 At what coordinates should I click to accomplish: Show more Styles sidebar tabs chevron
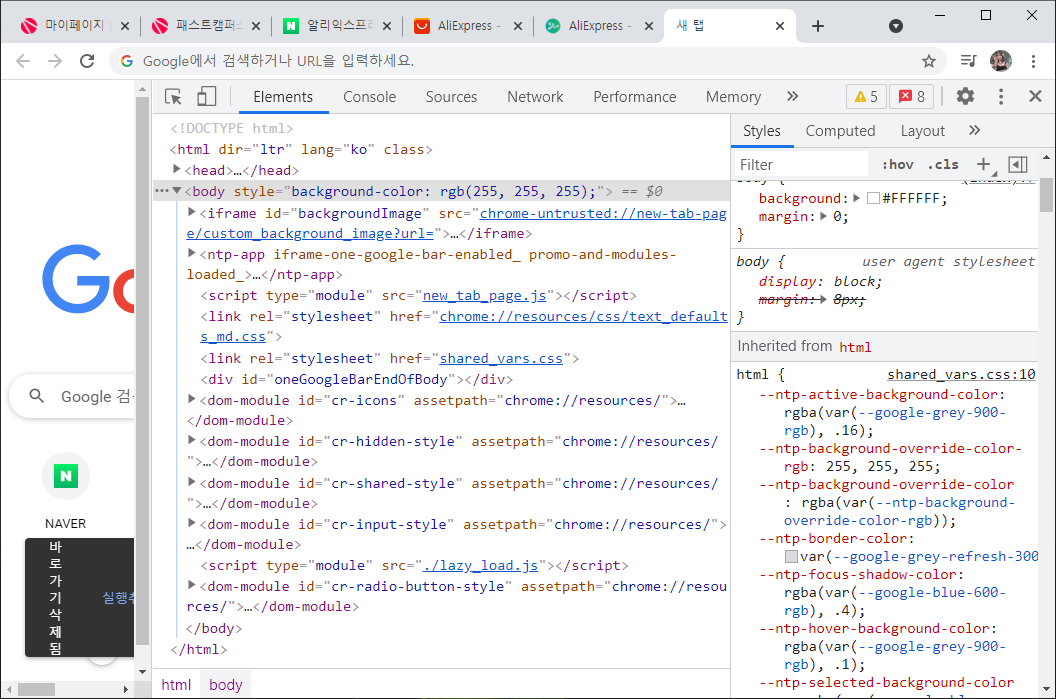point(975,130)
